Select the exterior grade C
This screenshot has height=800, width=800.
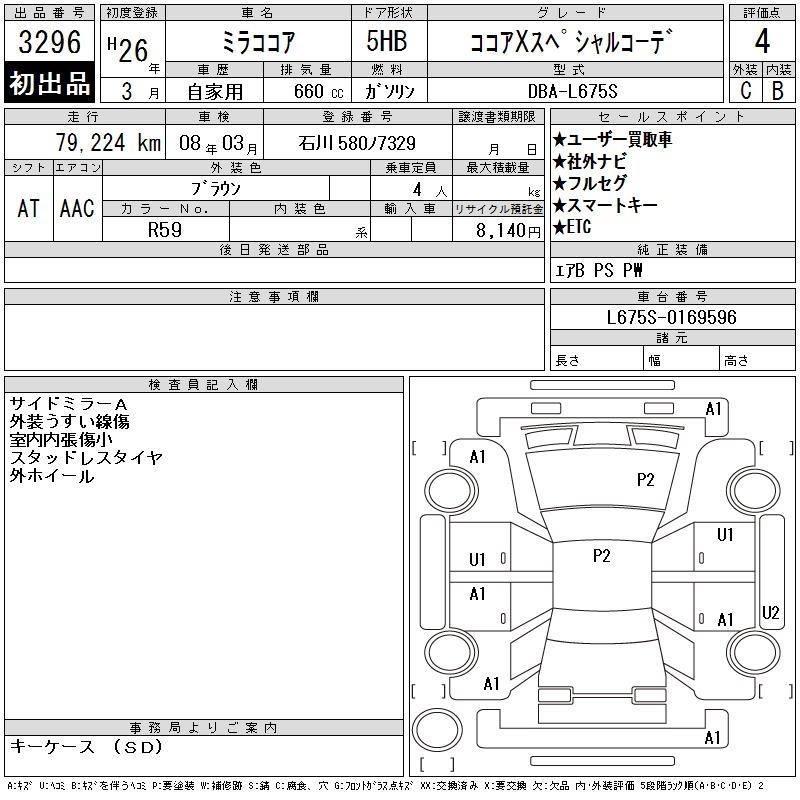[746, 90]
